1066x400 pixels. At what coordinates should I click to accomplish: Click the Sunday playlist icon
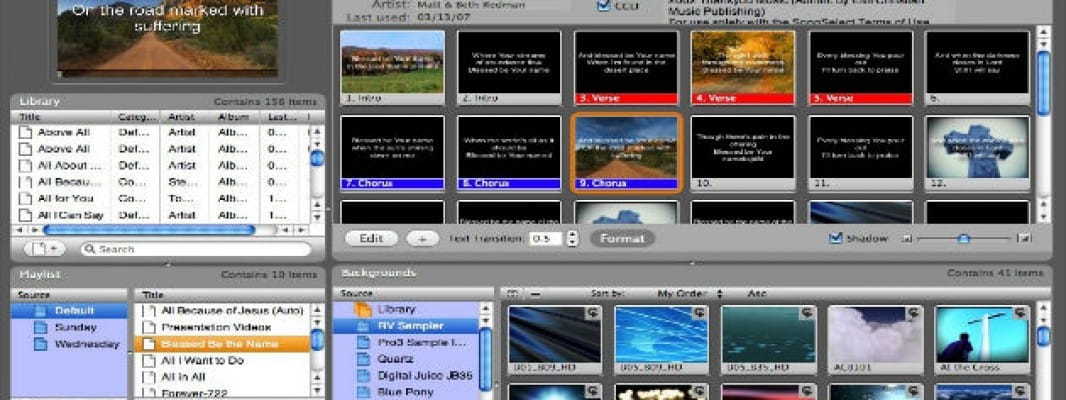[x=41, y=328]
